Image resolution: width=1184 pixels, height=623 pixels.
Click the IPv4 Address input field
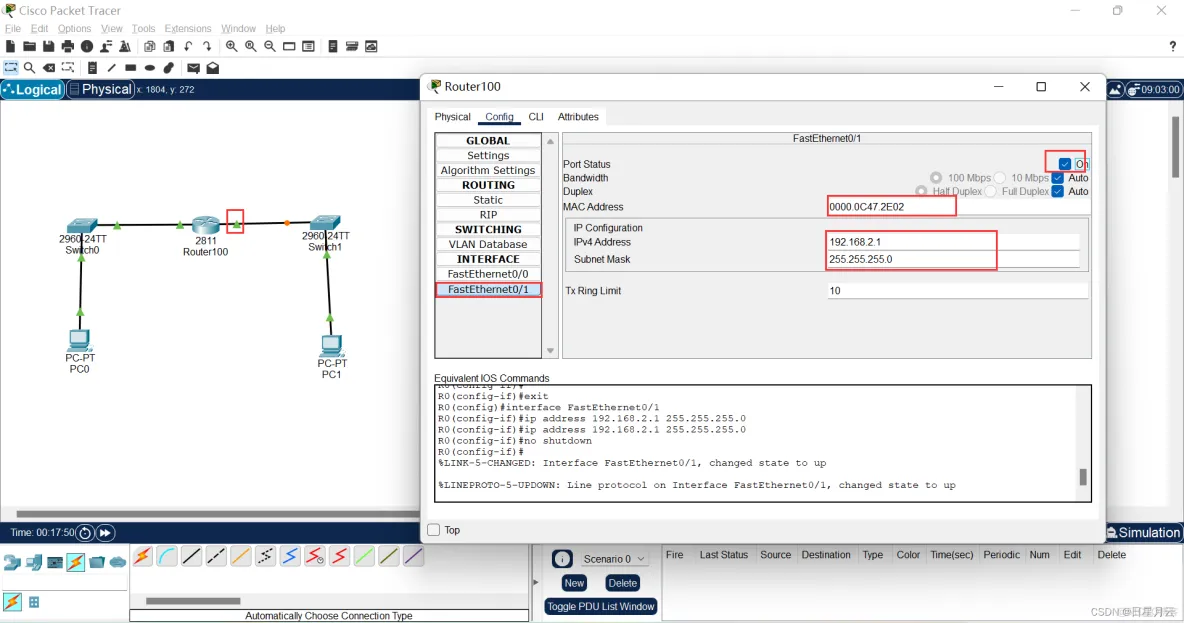pos(954,242)
